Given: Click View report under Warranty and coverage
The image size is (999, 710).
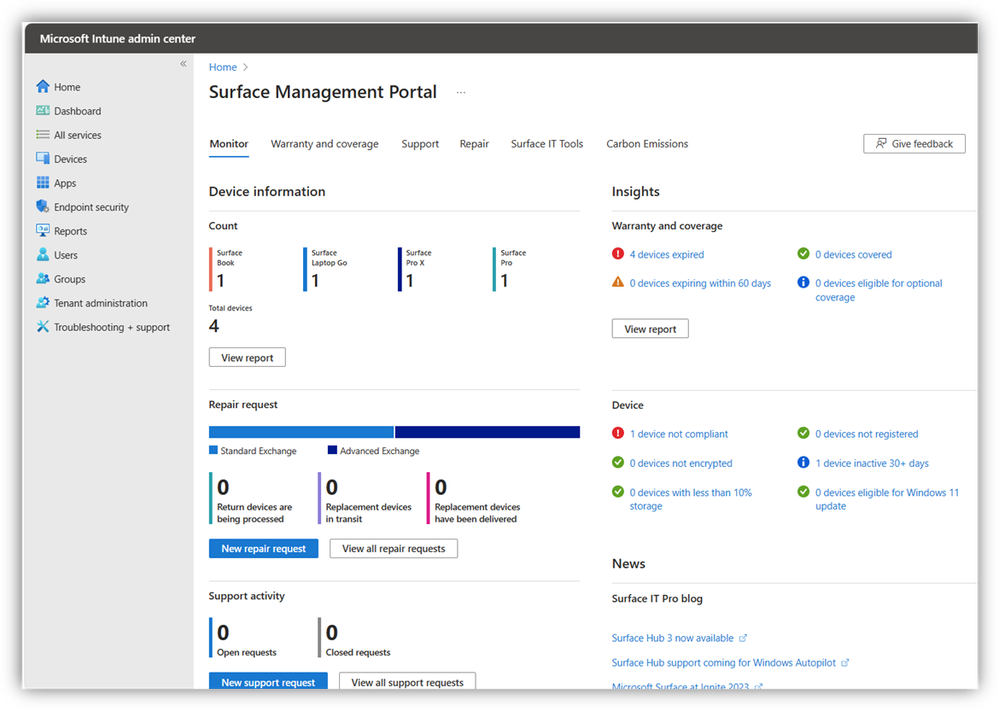Looking at the screenshot, I should click(650, 329).
